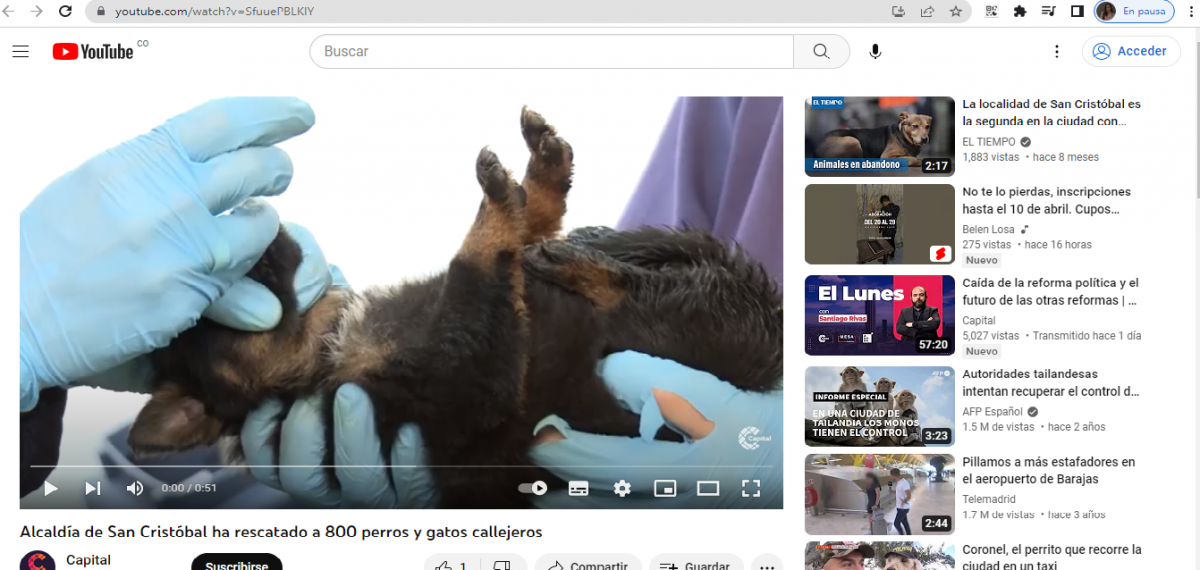Bookmark this page with the star icon

tap(956, 12)
